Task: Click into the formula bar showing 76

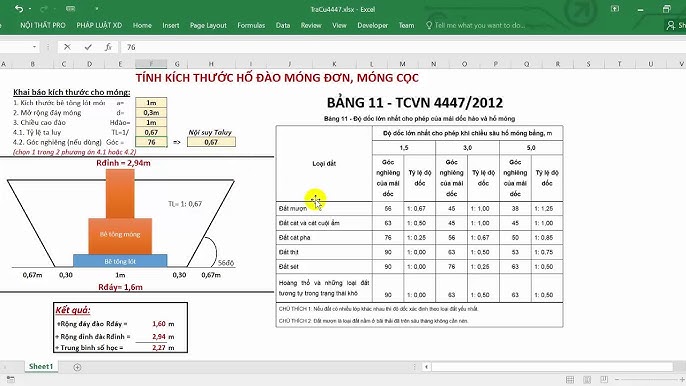Action: (402, 47)
